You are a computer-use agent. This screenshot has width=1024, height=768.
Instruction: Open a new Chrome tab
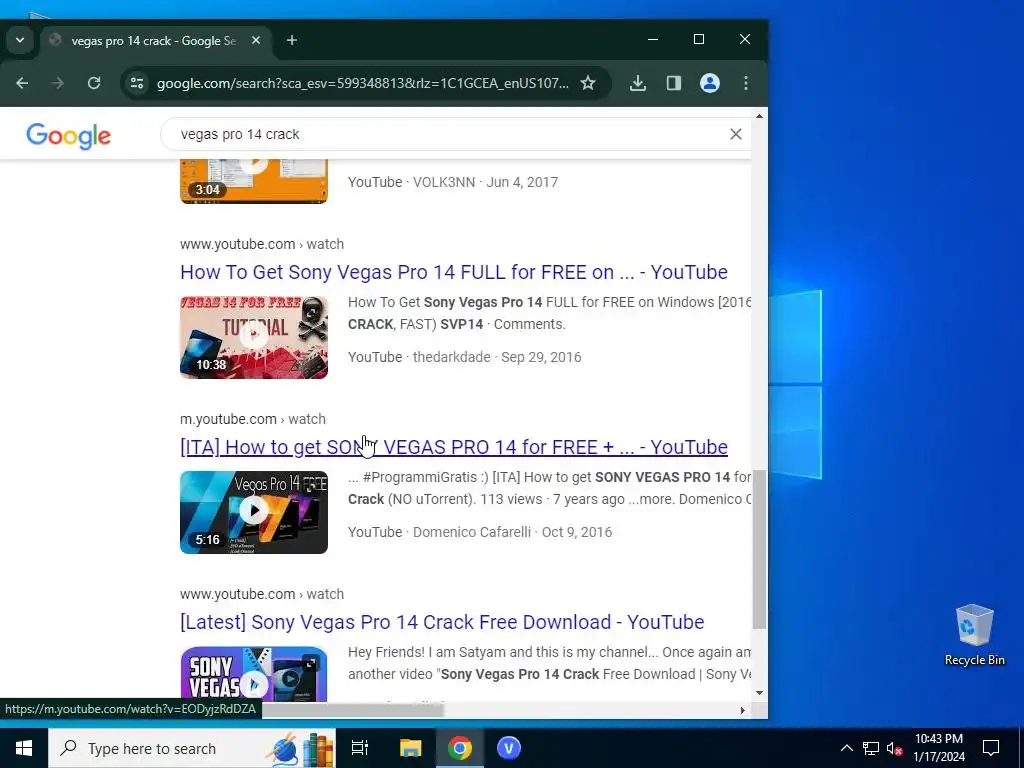pyautogui.click(x=292, y=40)
